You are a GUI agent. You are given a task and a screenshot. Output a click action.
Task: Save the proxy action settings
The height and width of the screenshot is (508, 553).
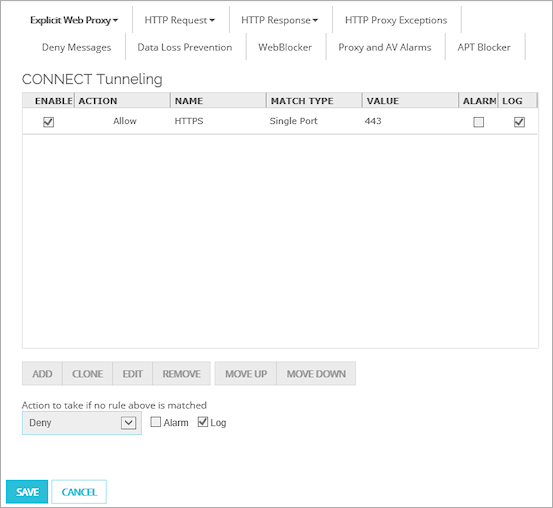(x=27, y=492)
